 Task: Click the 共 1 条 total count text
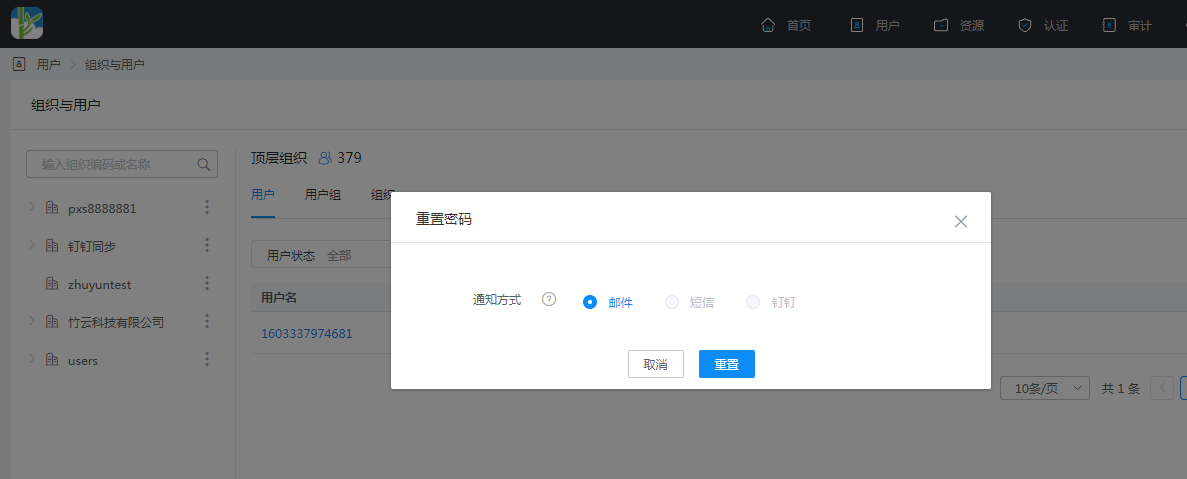tap(1120, 389)
